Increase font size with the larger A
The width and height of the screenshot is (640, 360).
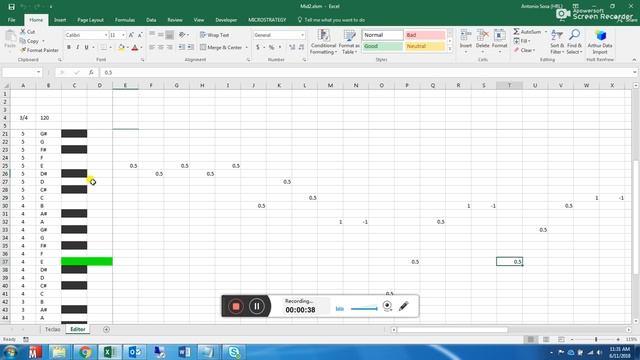131,35
